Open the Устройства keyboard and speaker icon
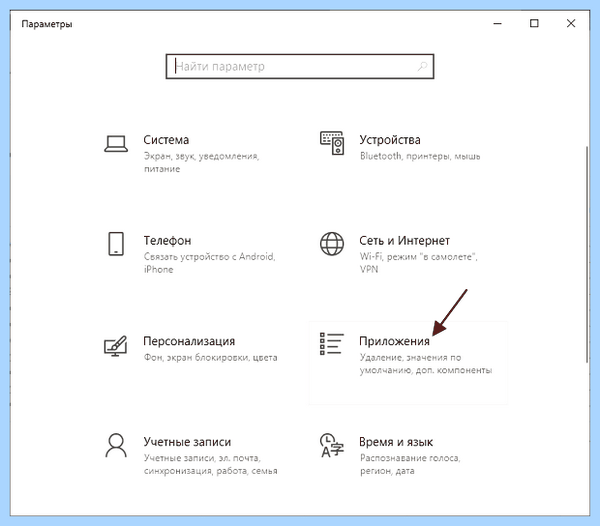 (x=332, y=143)
